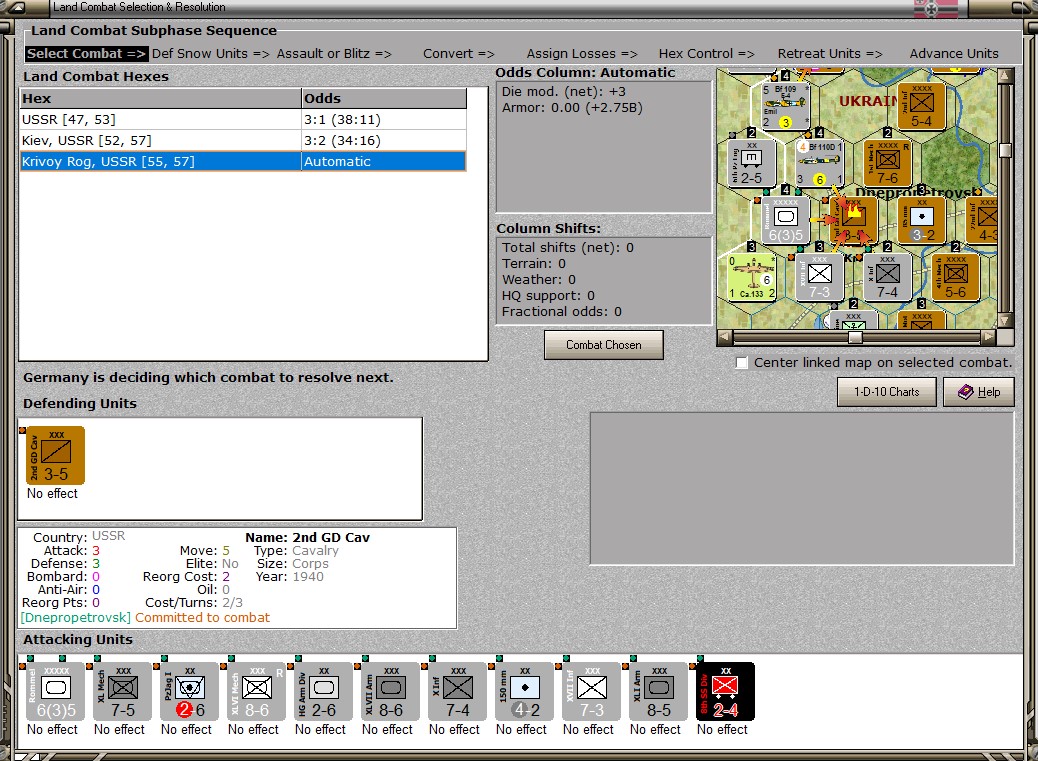Click the Bf 110D aircraft counter on map

820,162
